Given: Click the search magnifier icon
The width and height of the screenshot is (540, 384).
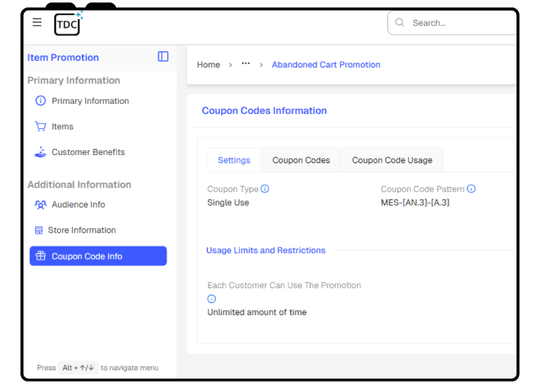Looking at the screenshot, I should [x=399, y=23].
